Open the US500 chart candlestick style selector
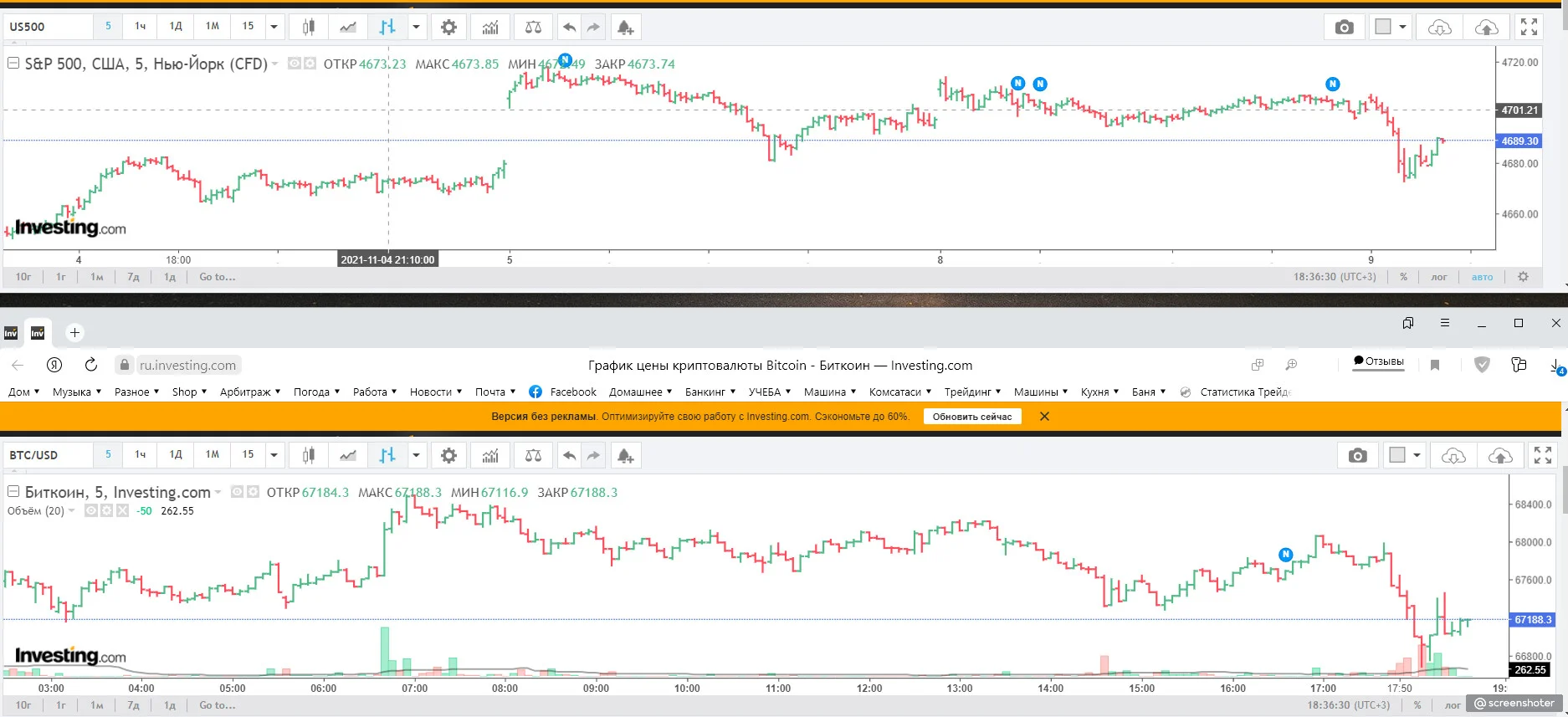 (x=308, y=27)
